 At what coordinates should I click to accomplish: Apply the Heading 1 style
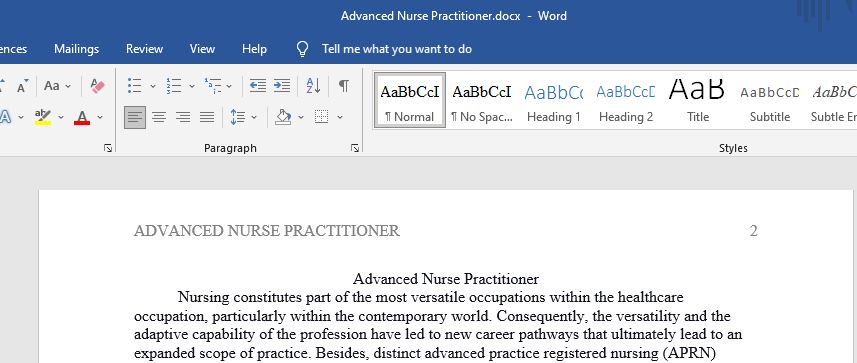click(554, 101)
